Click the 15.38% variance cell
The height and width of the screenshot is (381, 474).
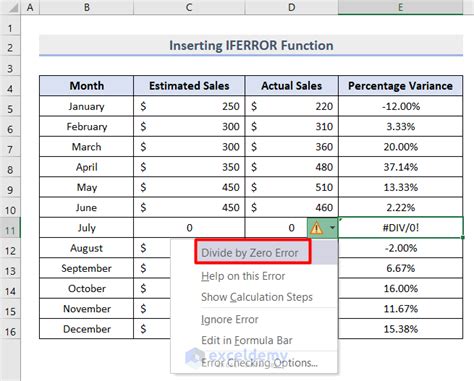tap(401, 329)
